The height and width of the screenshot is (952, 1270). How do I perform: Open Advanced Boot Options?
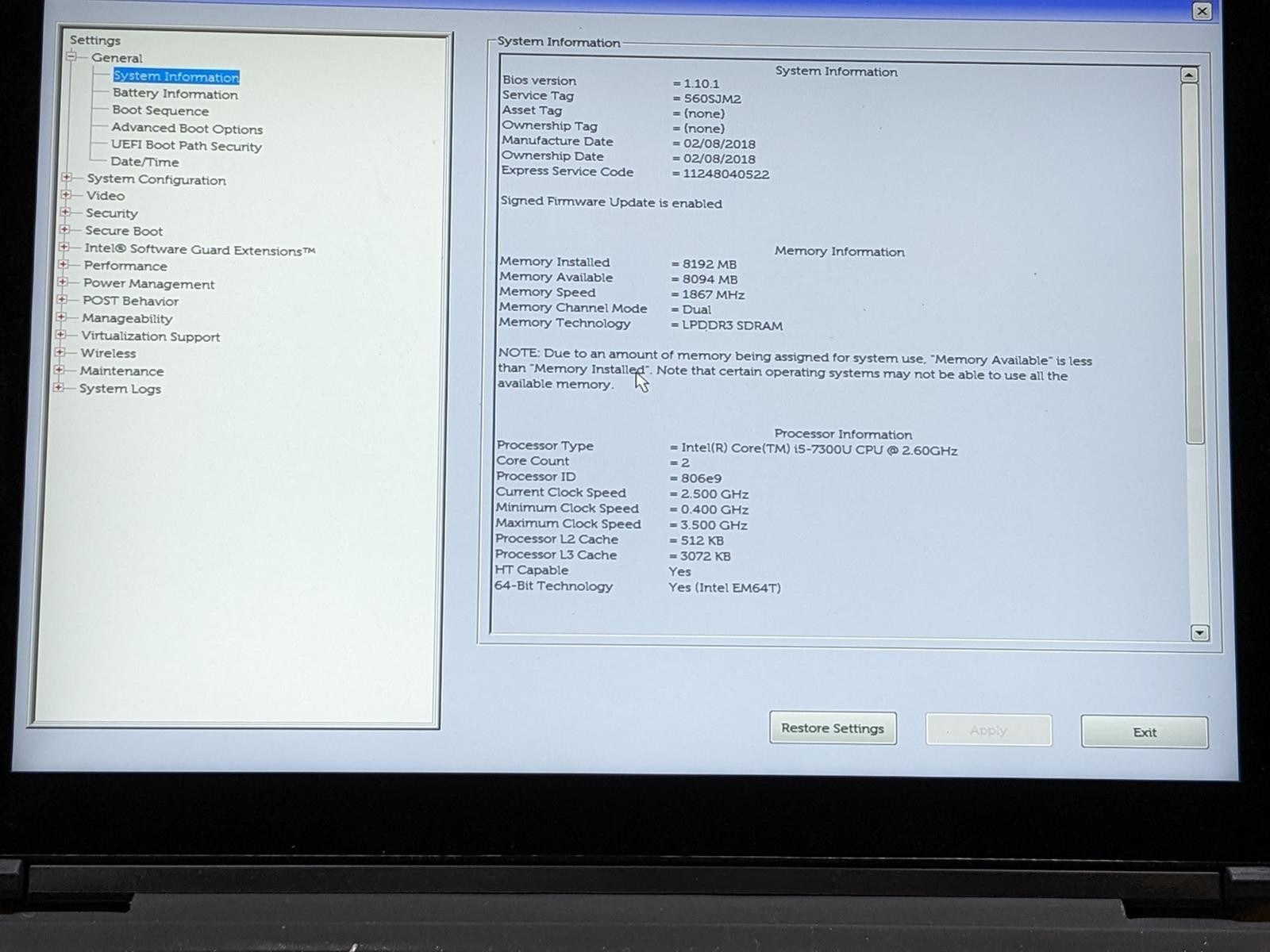coord(187,128)
